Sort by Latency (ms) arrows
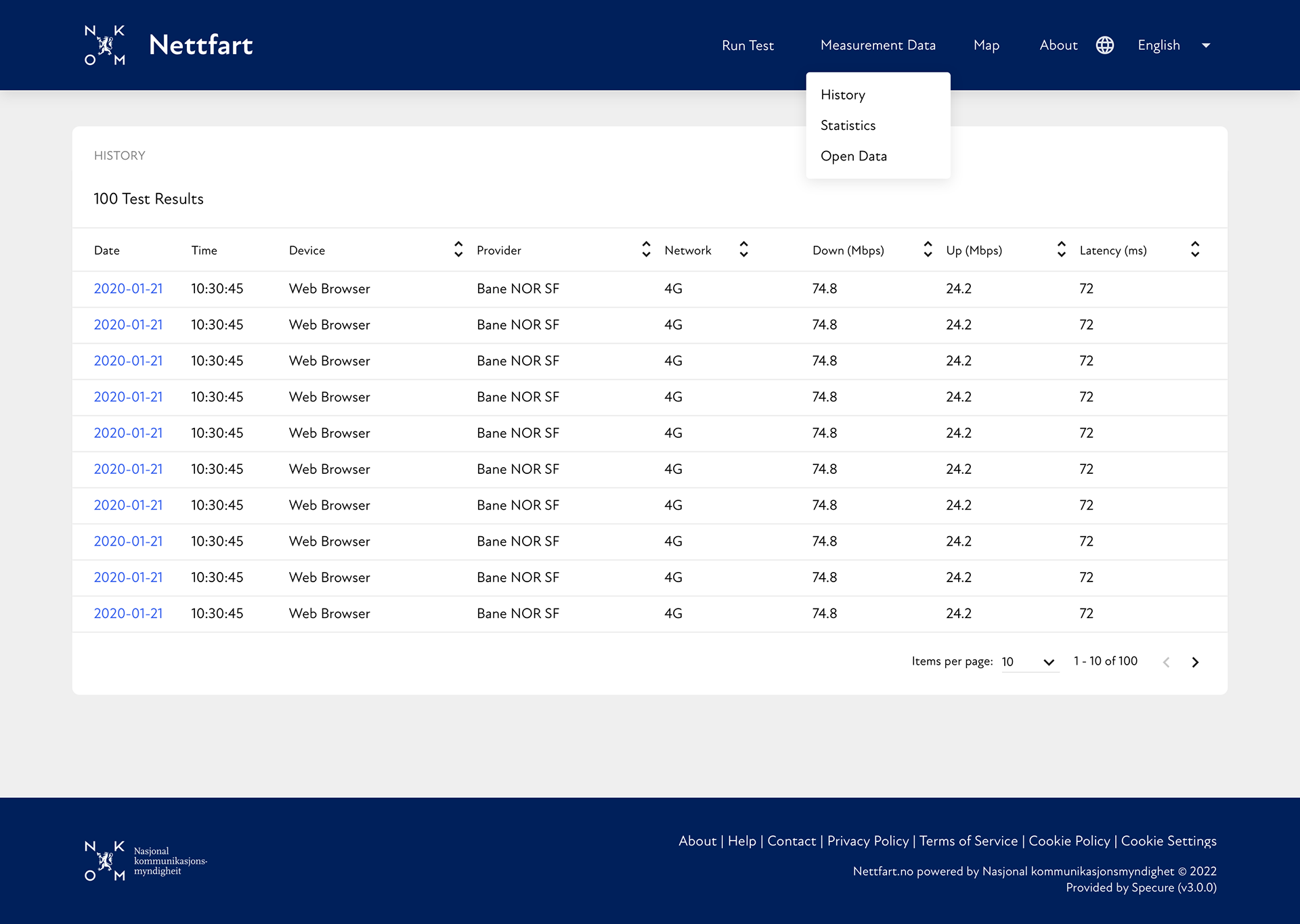This screenshot has width=1300, height=924. pos(1195,249)
